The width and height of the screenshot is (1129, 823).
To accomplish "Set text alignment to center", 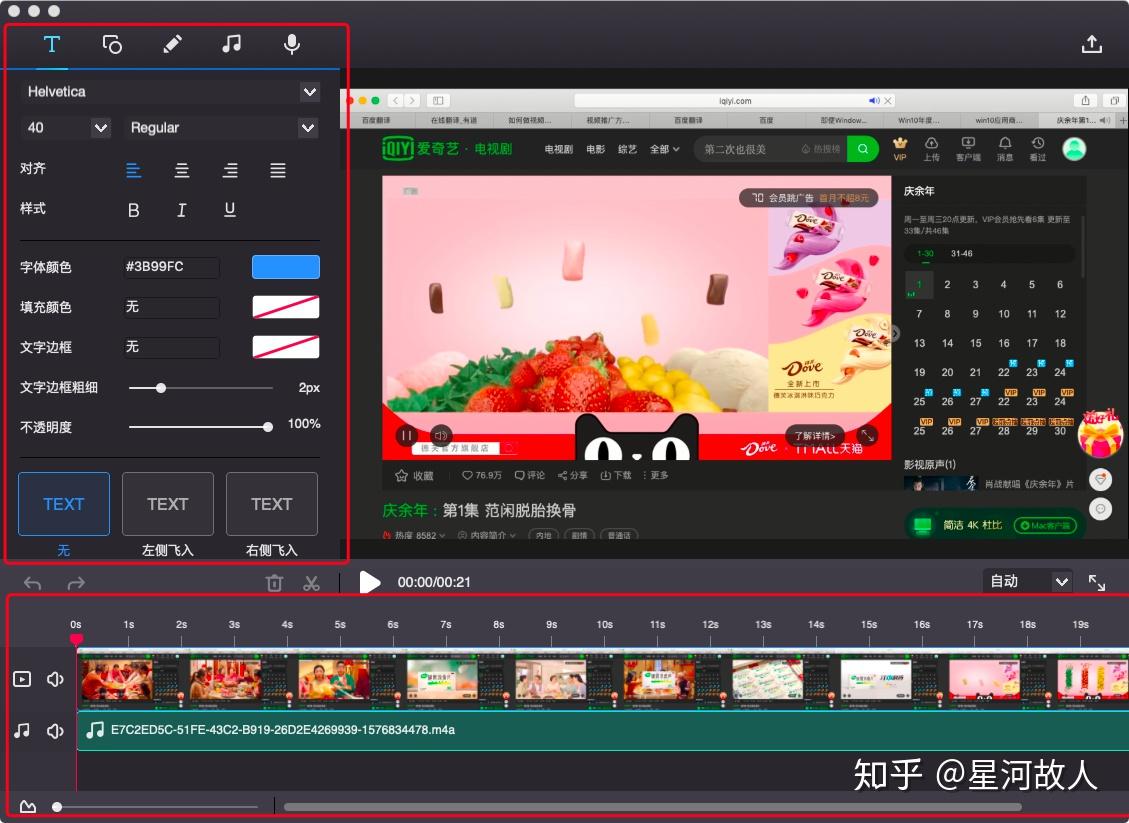I will click(x=182, y=170).
